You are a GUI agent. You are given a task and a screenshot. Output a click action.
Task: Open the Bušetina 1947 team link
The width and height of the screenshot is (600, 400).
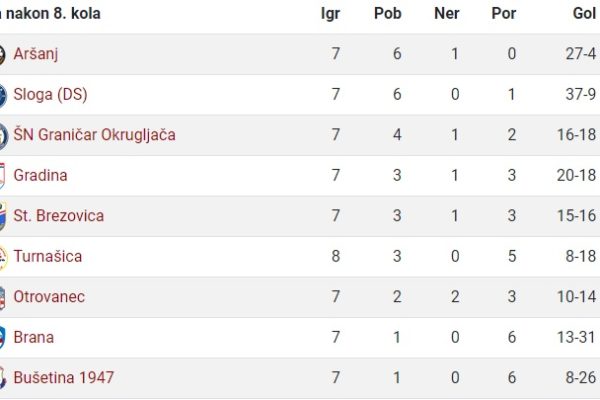point(64,378)
